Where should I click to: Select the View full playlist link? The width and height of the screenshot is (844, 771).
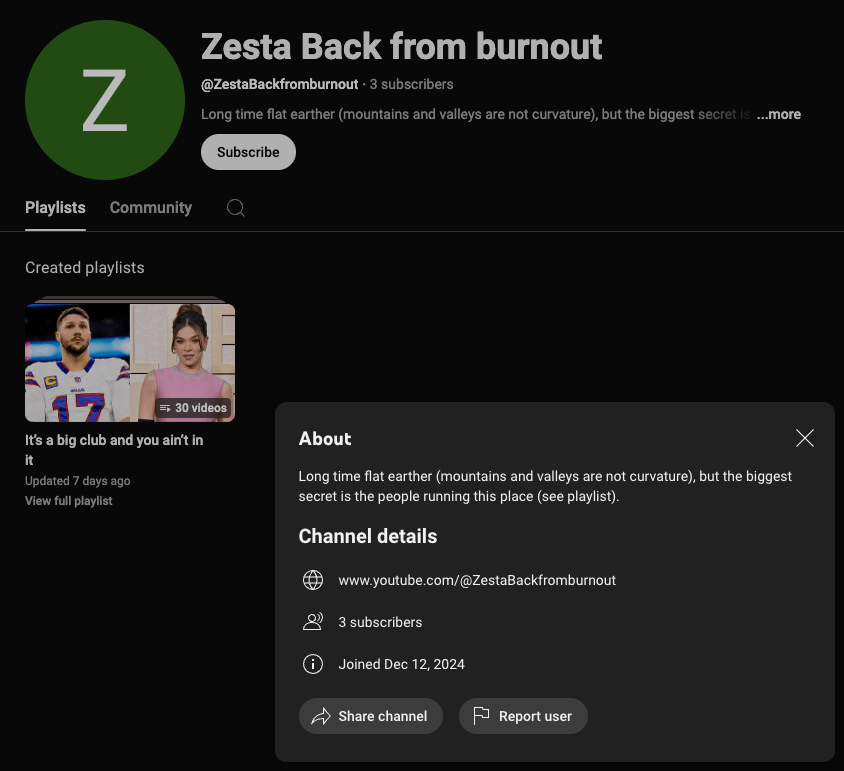pyautogui.click(x=69, y=501)
